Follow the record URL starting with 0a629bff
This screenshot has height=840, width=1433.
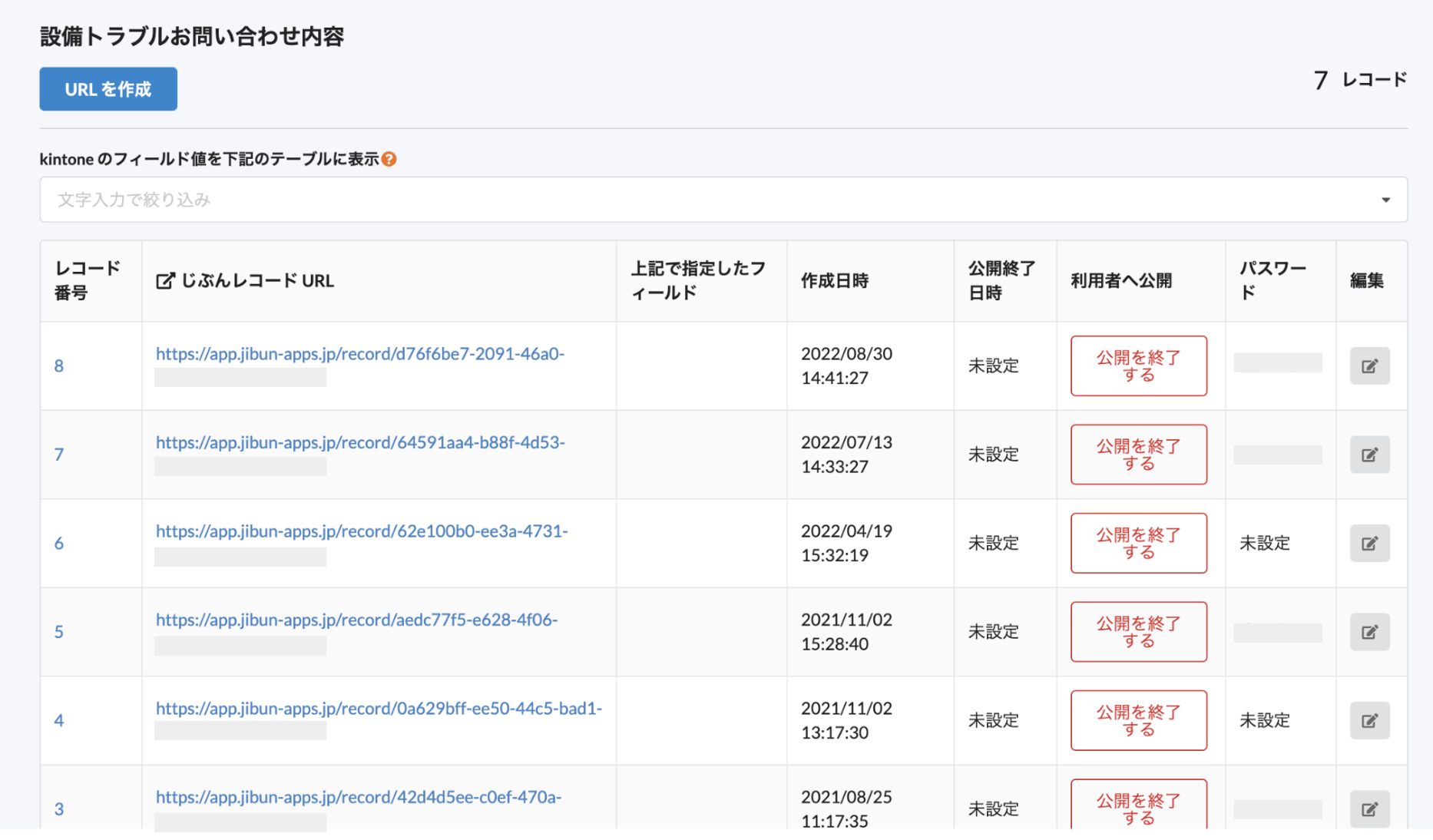pos(379,709)
